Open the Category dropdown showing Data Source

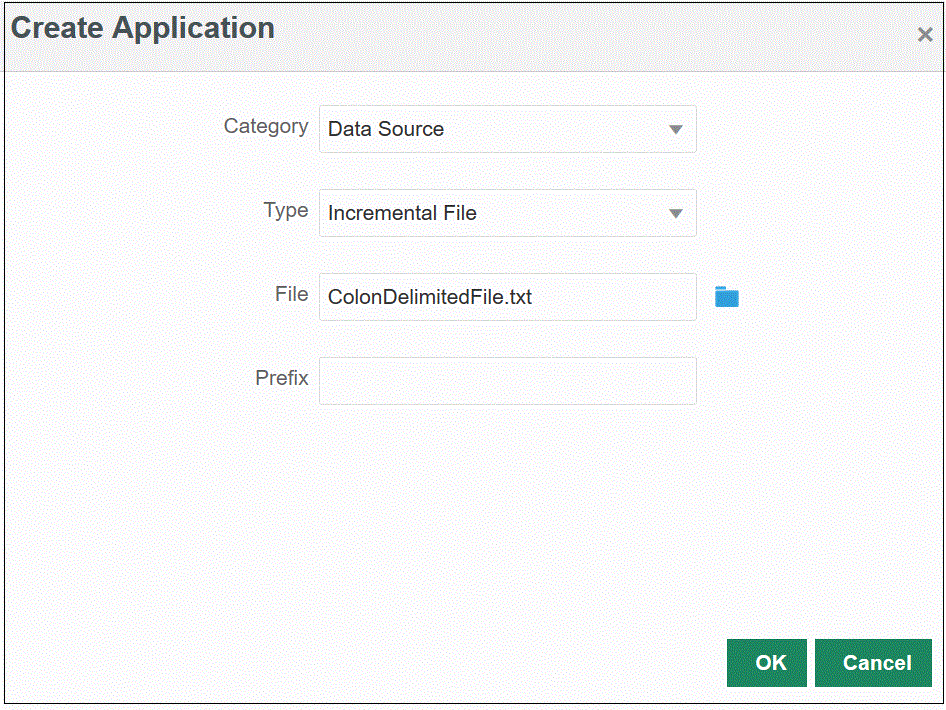tap(678, 129)
